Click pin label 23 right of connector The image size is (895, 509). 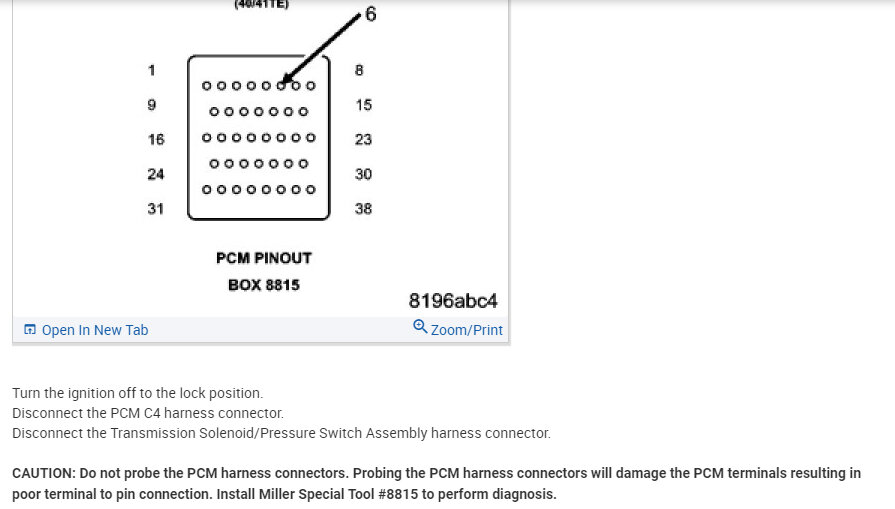click(x=363, y=139)
